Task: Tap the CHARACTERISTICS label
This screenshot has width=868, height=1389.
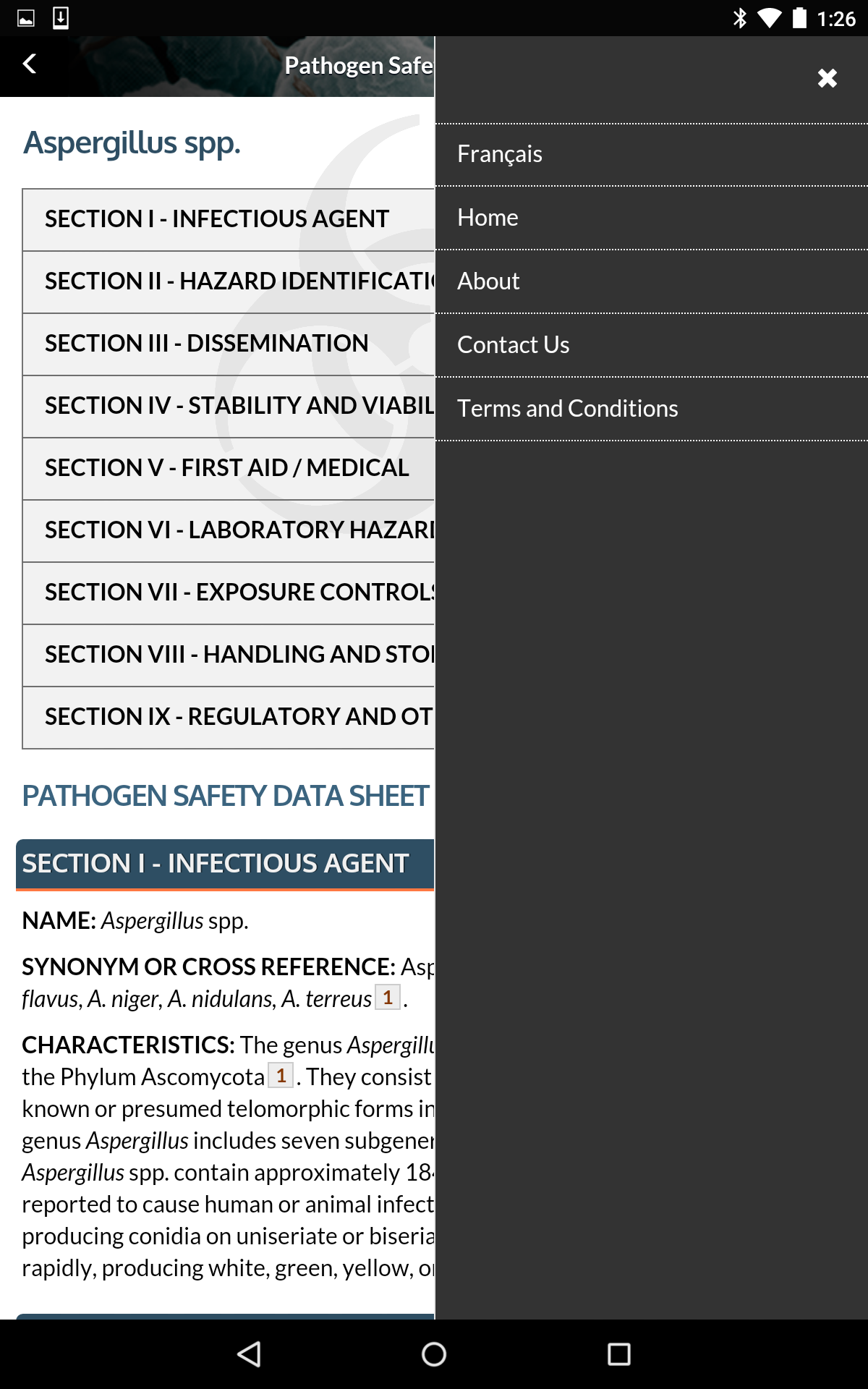Action: click(128, 1045)
